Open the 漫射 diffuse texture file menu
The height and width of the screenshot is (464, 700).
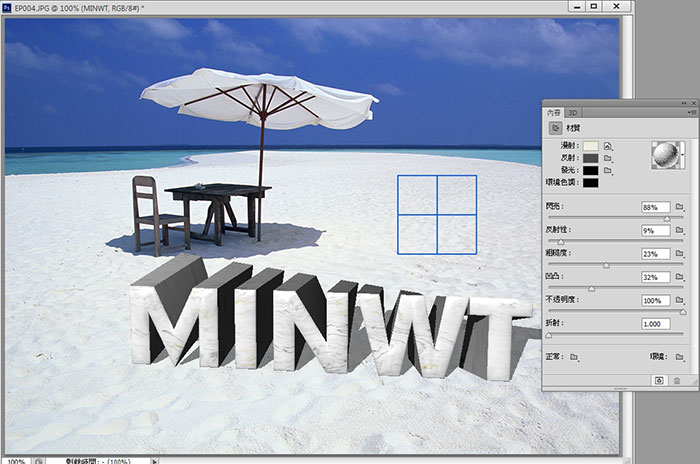click(x=607, y=146)
